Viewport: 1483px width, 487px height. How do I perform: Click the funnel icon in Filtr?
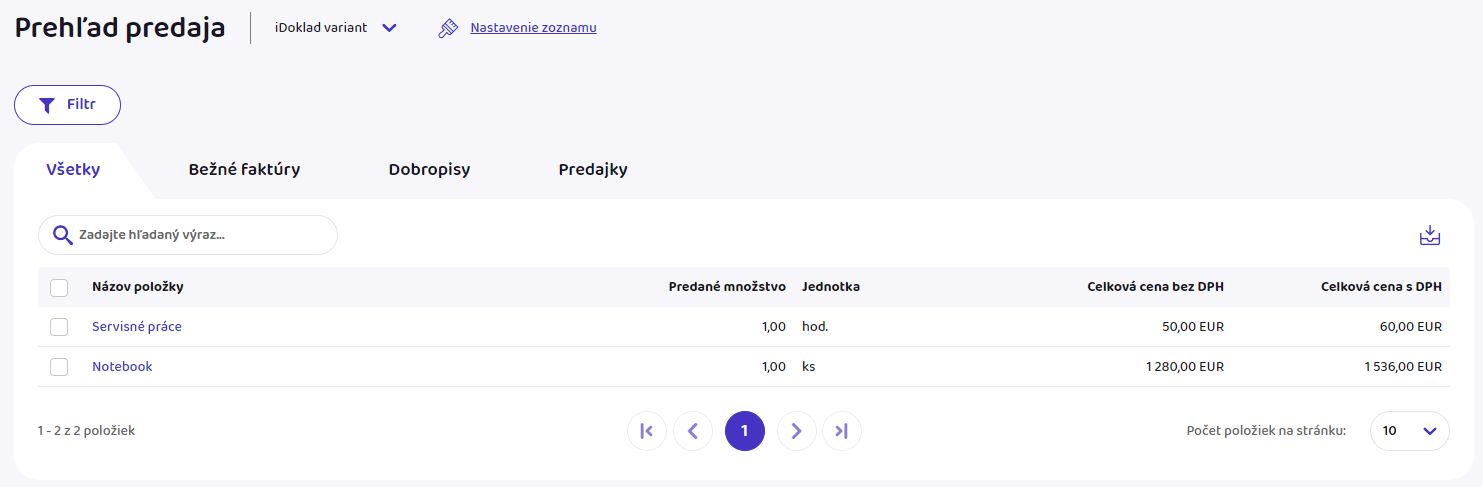click(46, 105)
